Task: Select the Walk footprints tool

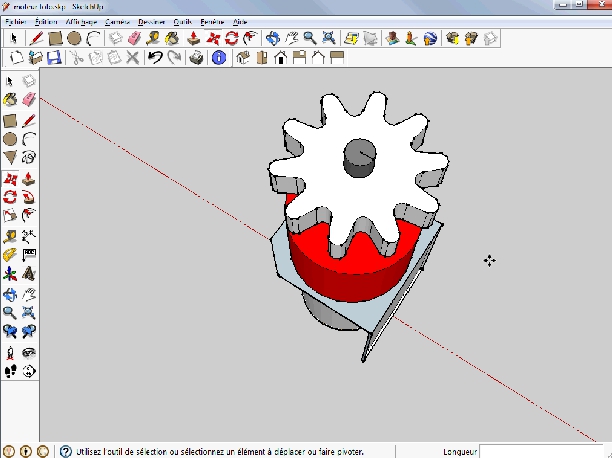Action: pyautogui.click(x=10, y=371)
